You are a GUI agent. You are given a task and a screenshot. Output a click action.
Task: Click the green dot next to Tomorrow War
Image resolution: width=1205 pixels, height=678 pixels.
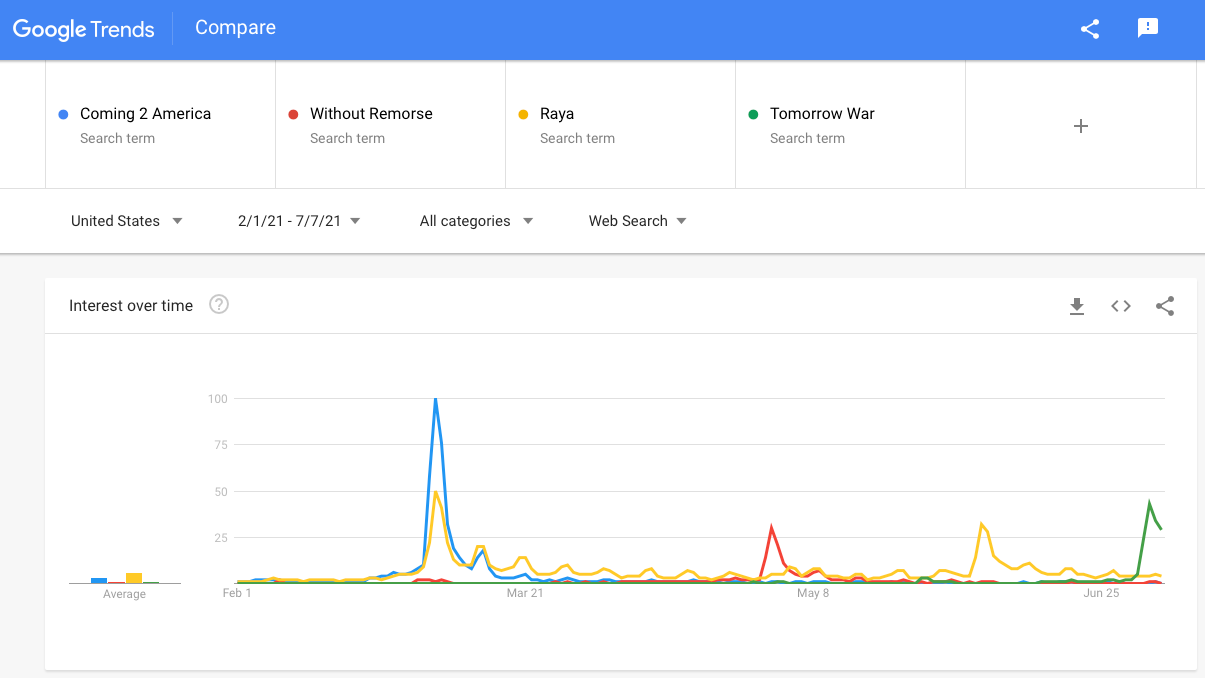point(753,114)
